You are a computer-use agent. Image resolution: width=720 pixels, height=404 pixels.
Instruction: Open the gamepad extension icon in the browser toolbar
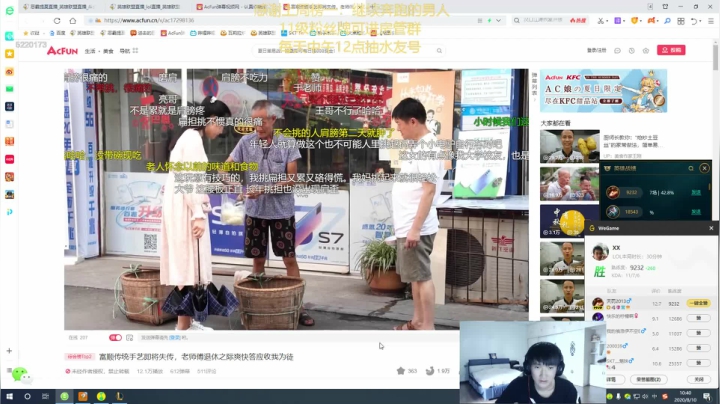pyautogui.click(x=651, y=21)
